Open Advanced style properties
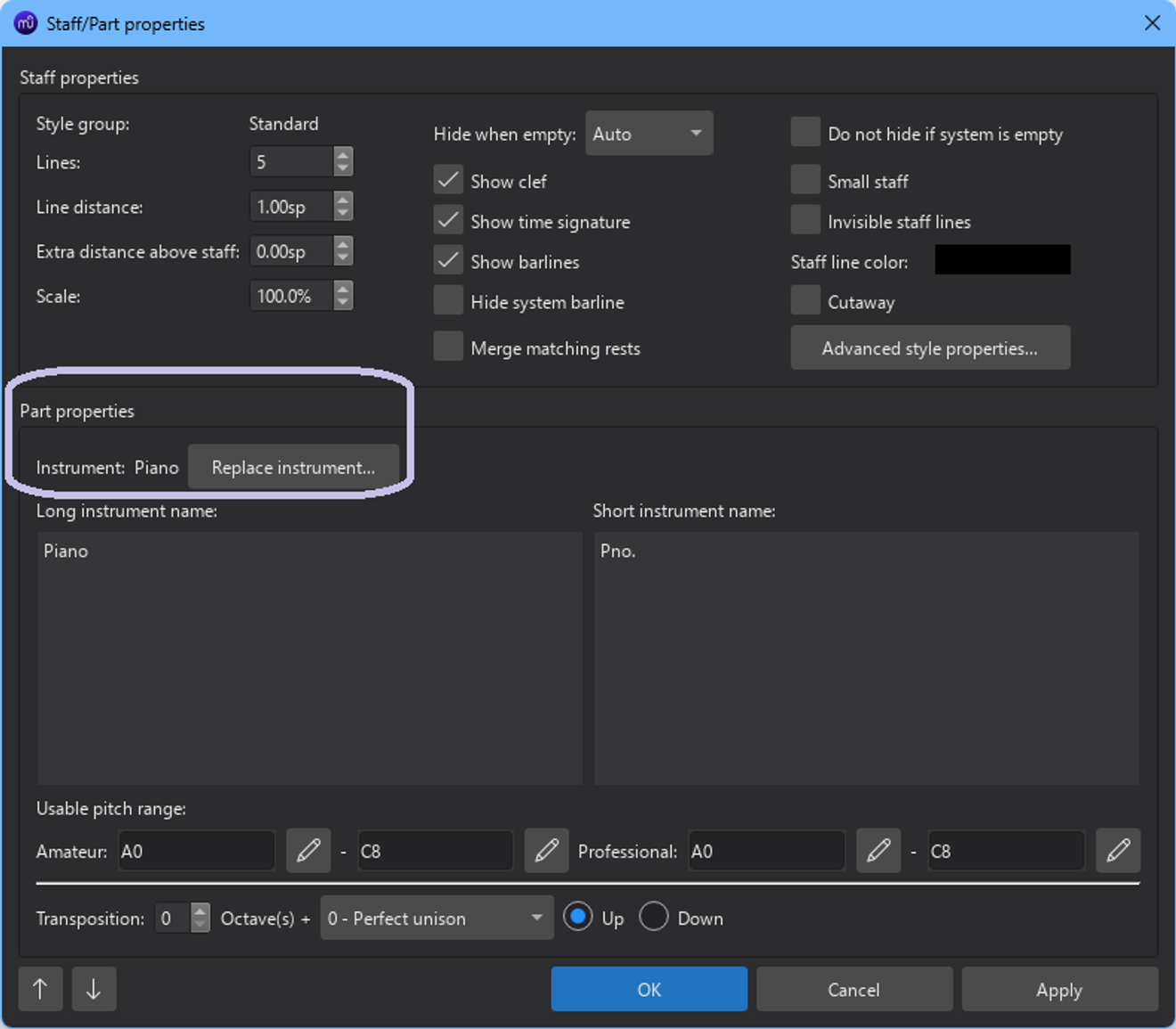 click(x=930, y=347)
